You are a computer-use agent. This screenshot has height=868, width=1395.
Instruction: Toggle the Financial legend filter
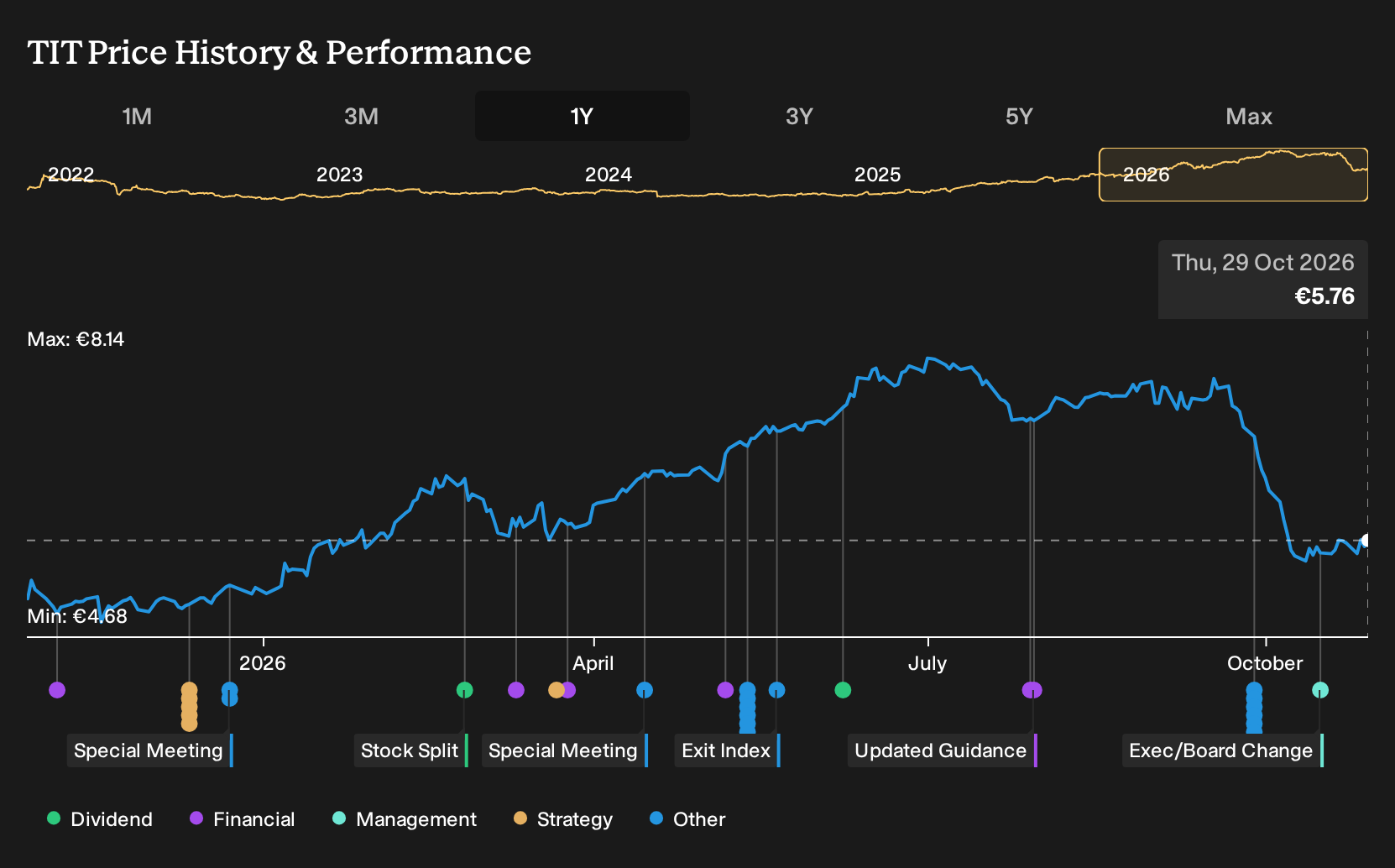click(243, 819)
